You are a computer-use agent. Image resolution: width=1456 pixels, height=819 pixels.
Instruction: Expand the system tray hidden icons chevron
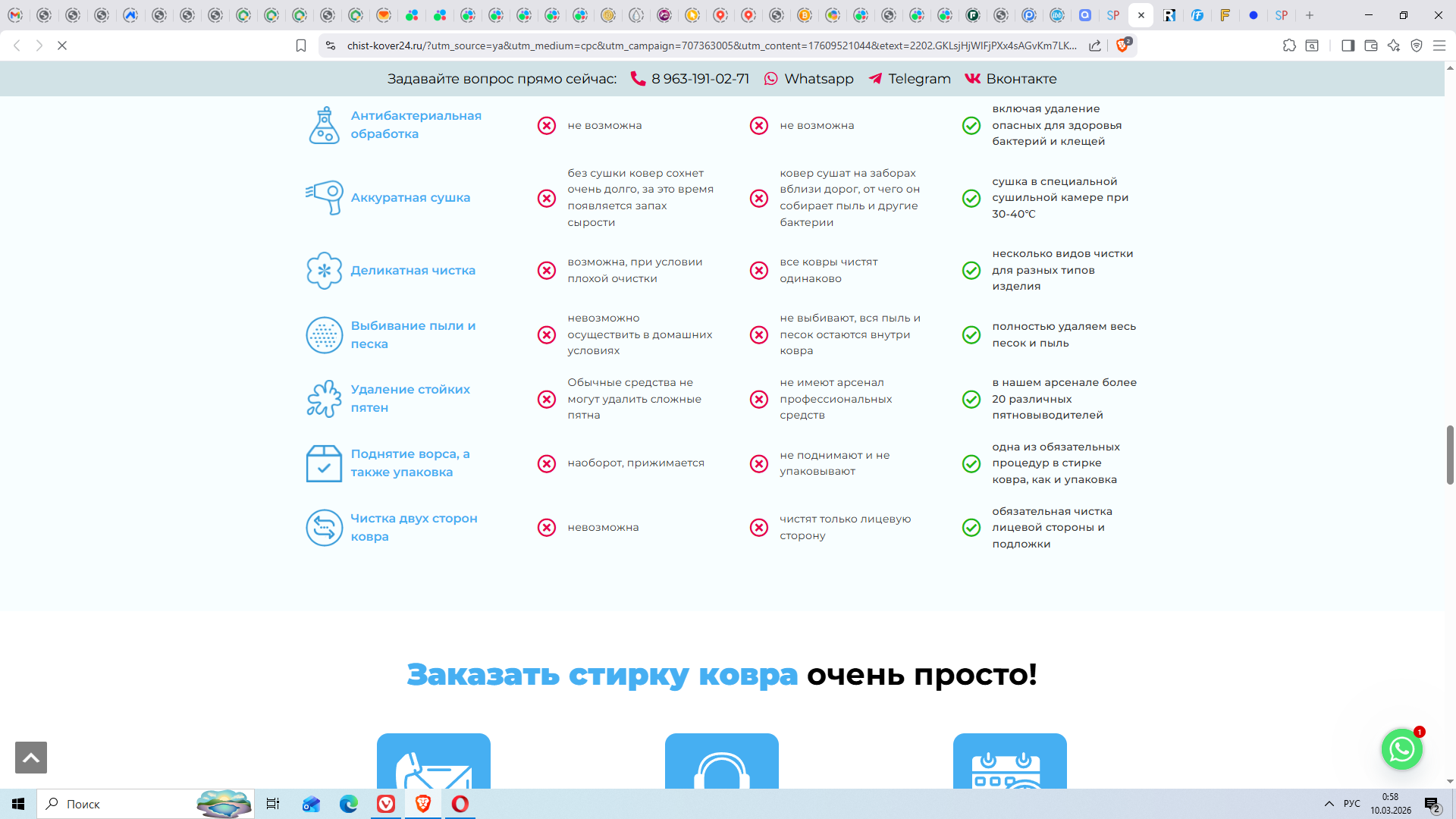pyautogui.click(x=1329, y=804)
